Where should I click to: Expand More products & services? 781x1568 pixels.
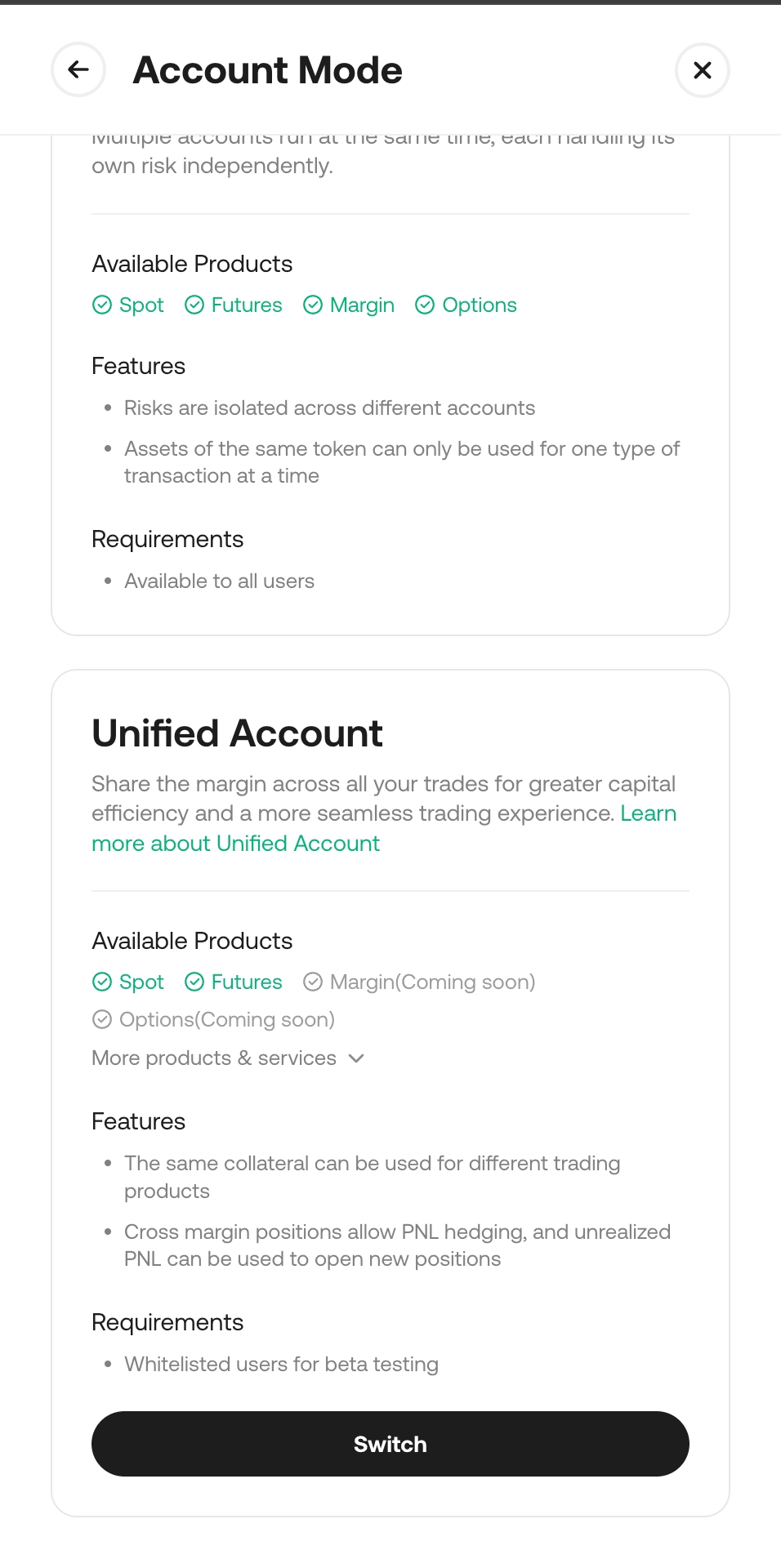[x=214, y=1058]
